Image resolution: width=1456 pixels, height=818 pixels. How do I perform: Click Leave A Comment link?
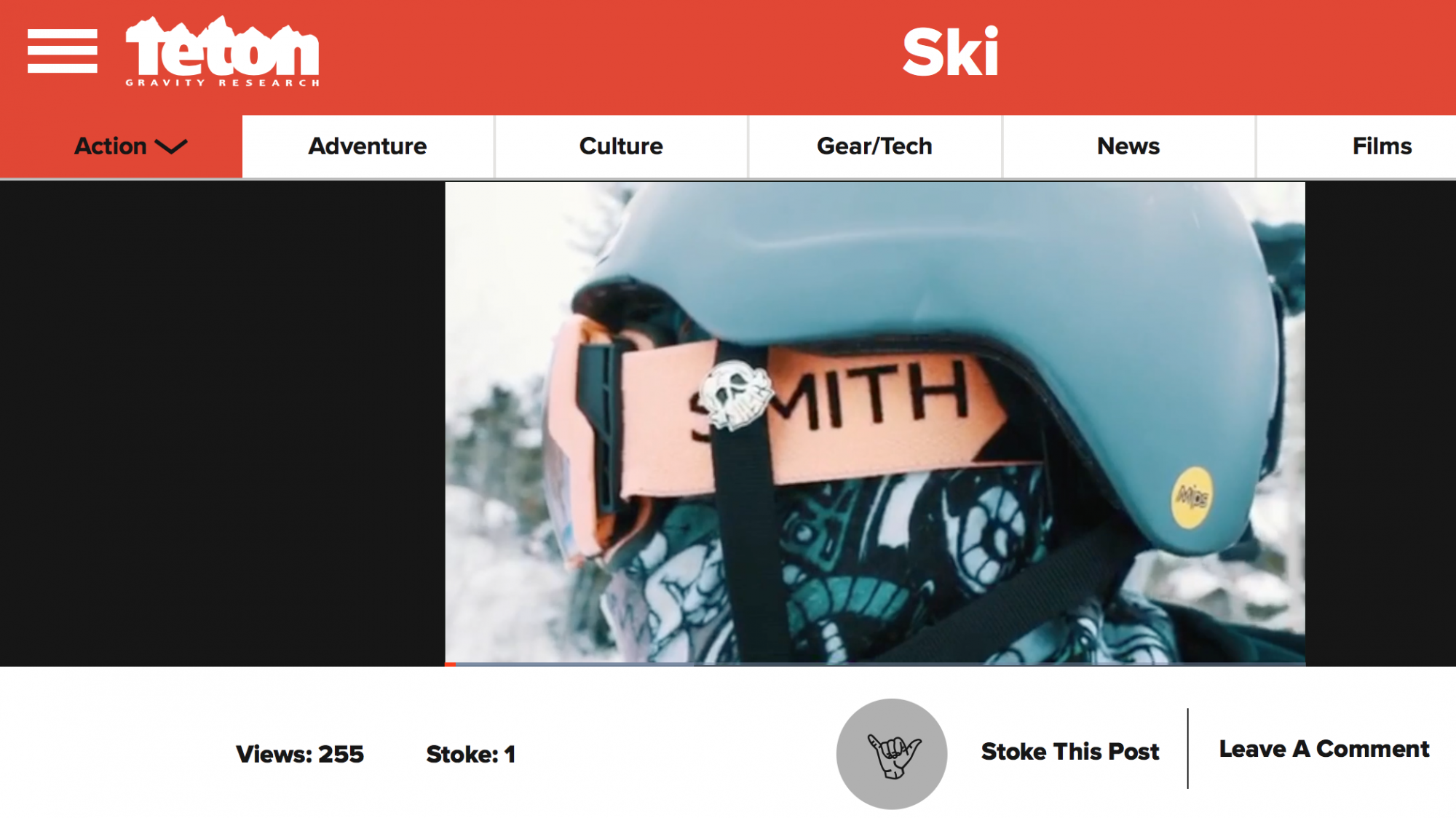click(x=1324, y=749)
